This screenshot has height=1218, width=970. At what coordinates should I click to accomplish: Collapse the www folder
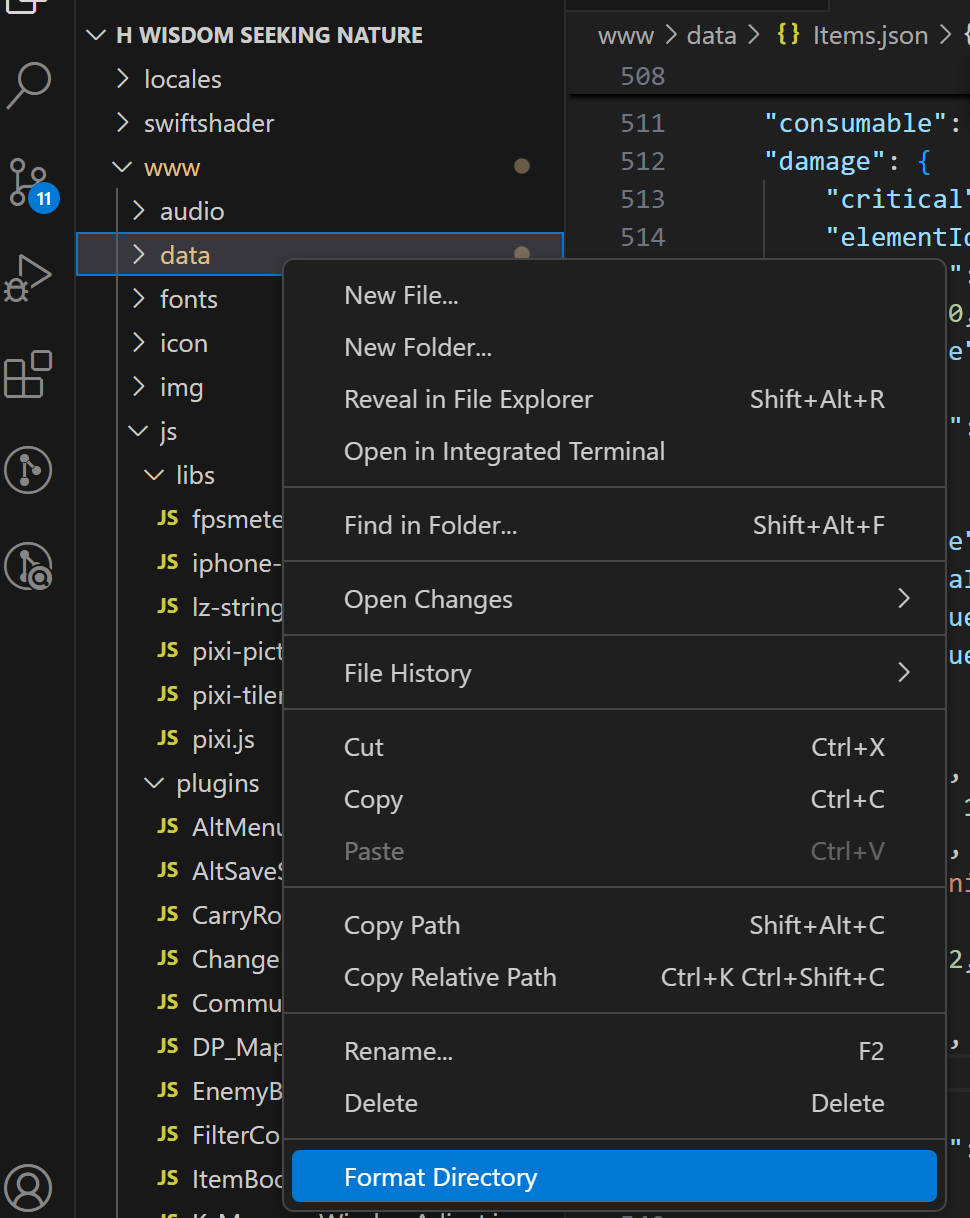coord(123,167)
